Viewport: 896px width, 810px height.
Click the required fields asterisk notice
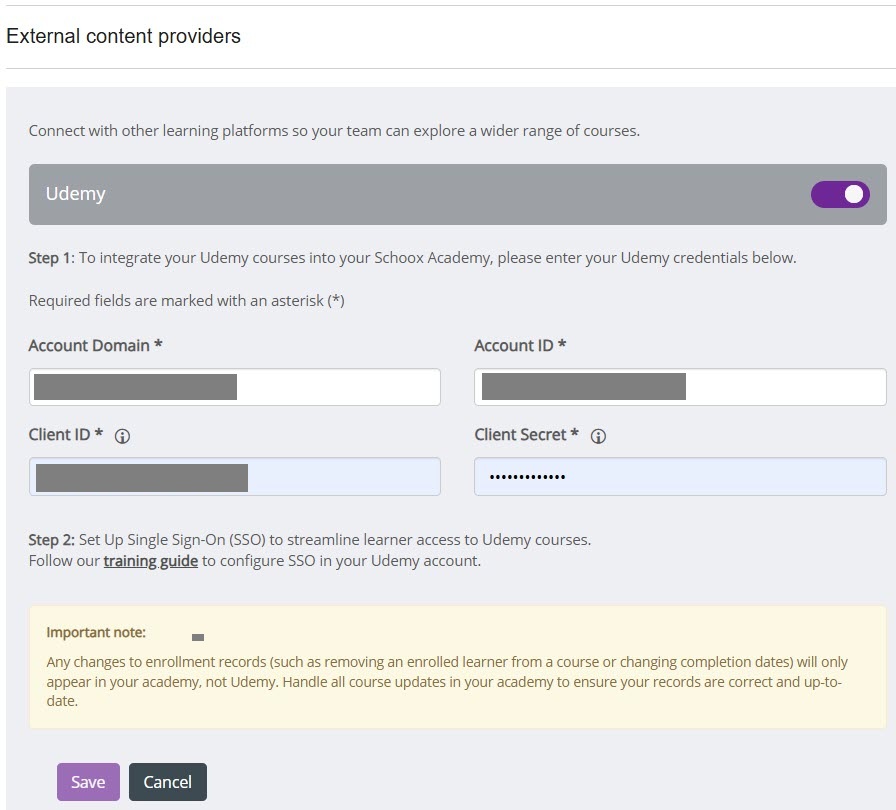(x=186, y=300)
